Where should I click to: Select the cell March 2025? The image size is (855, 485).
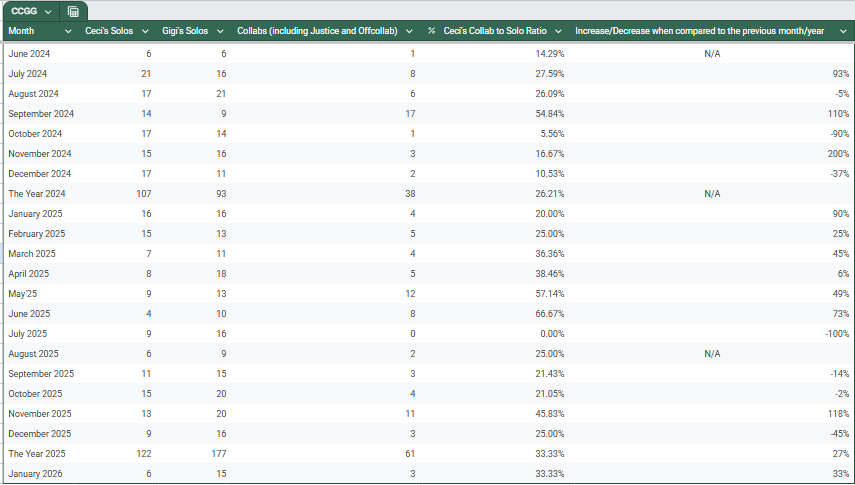pos(32,254)
